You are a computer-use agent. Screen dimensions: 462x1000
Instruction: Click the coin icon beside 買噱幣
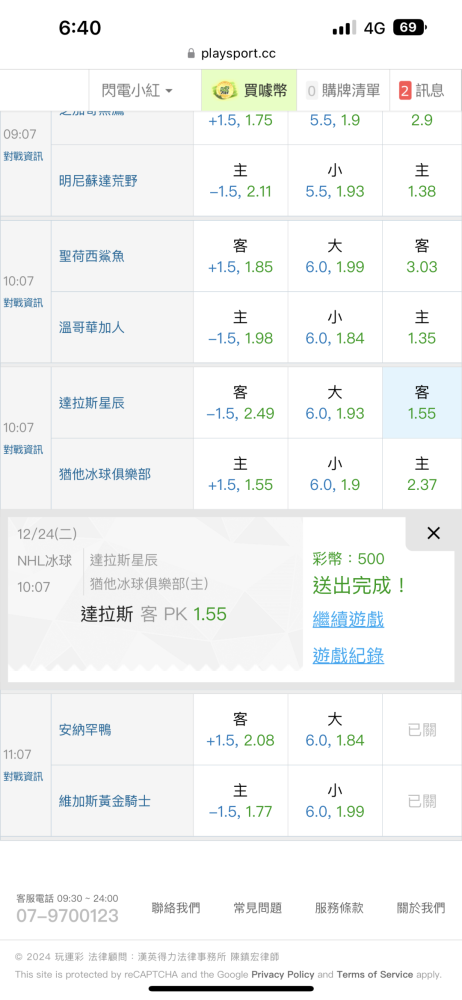point(224,91)
